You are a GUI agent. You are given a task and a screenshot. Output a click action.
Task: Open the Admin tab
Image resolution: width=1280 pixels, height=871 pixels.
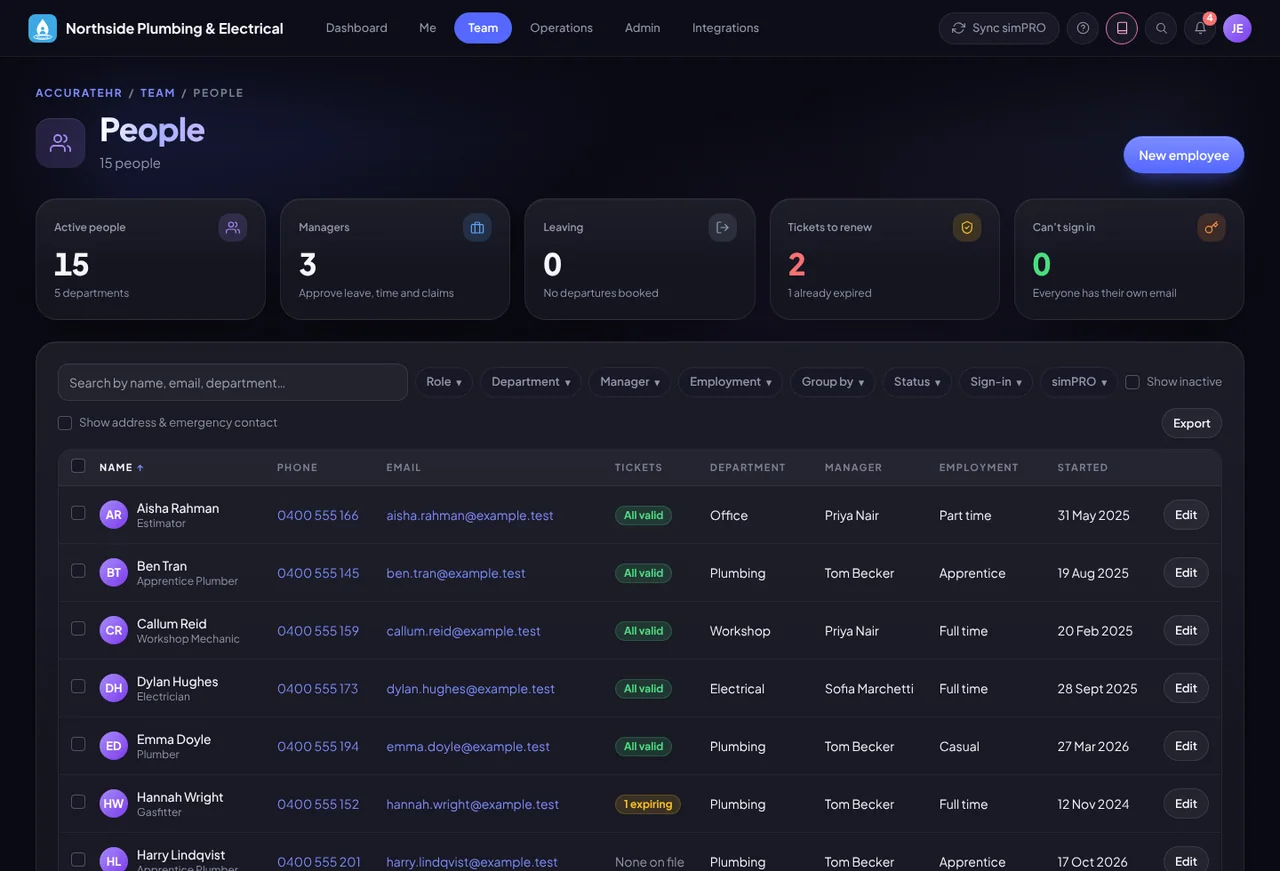coord(642,28)
